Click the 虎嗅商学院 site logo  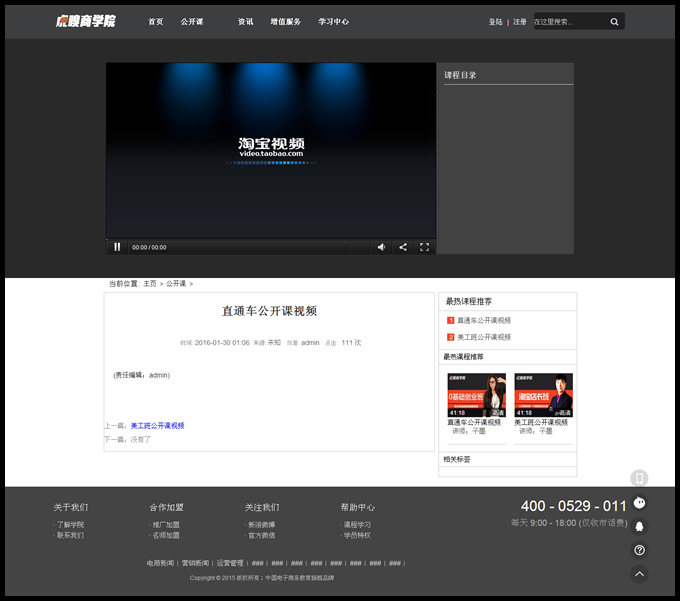(x=85, y=21)
